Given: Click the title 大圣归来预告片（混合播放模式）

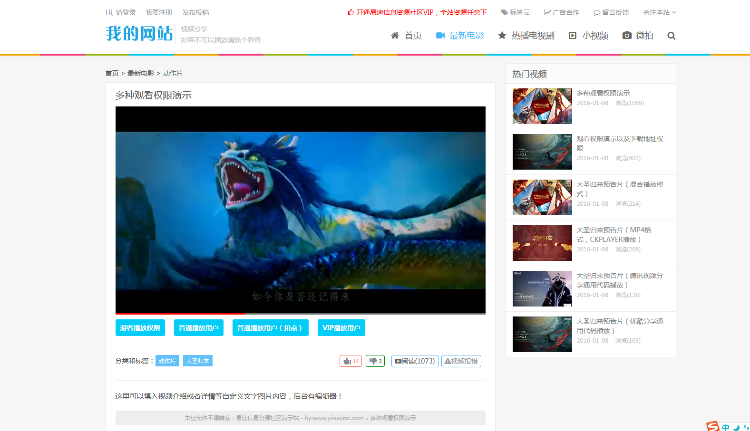Looking at the screenshot, I should pyautogui.click(x=620, y=189).
